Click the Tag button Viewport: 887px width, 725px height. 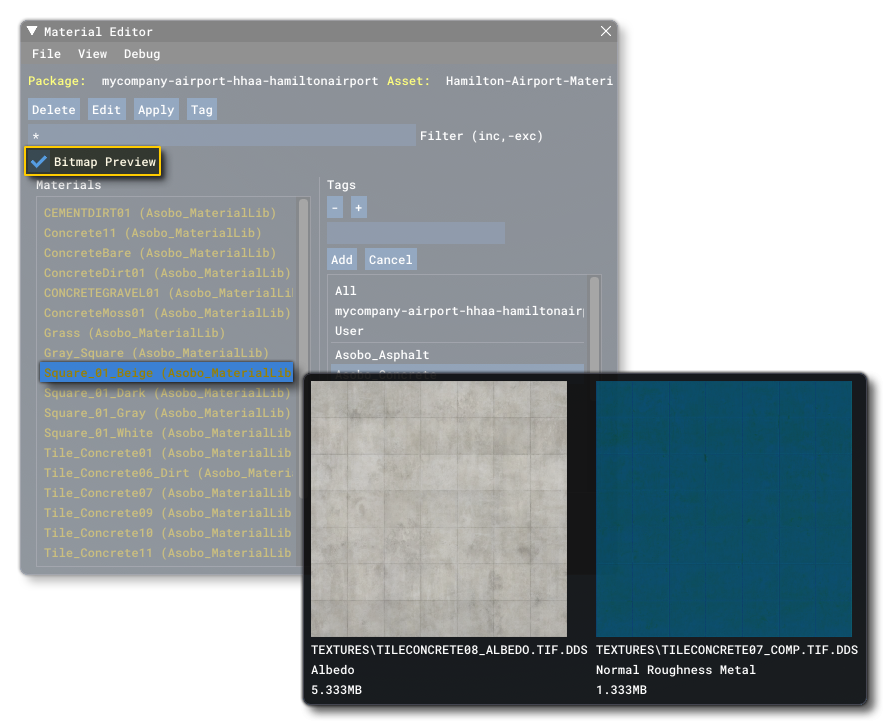(x=202, y=109)
